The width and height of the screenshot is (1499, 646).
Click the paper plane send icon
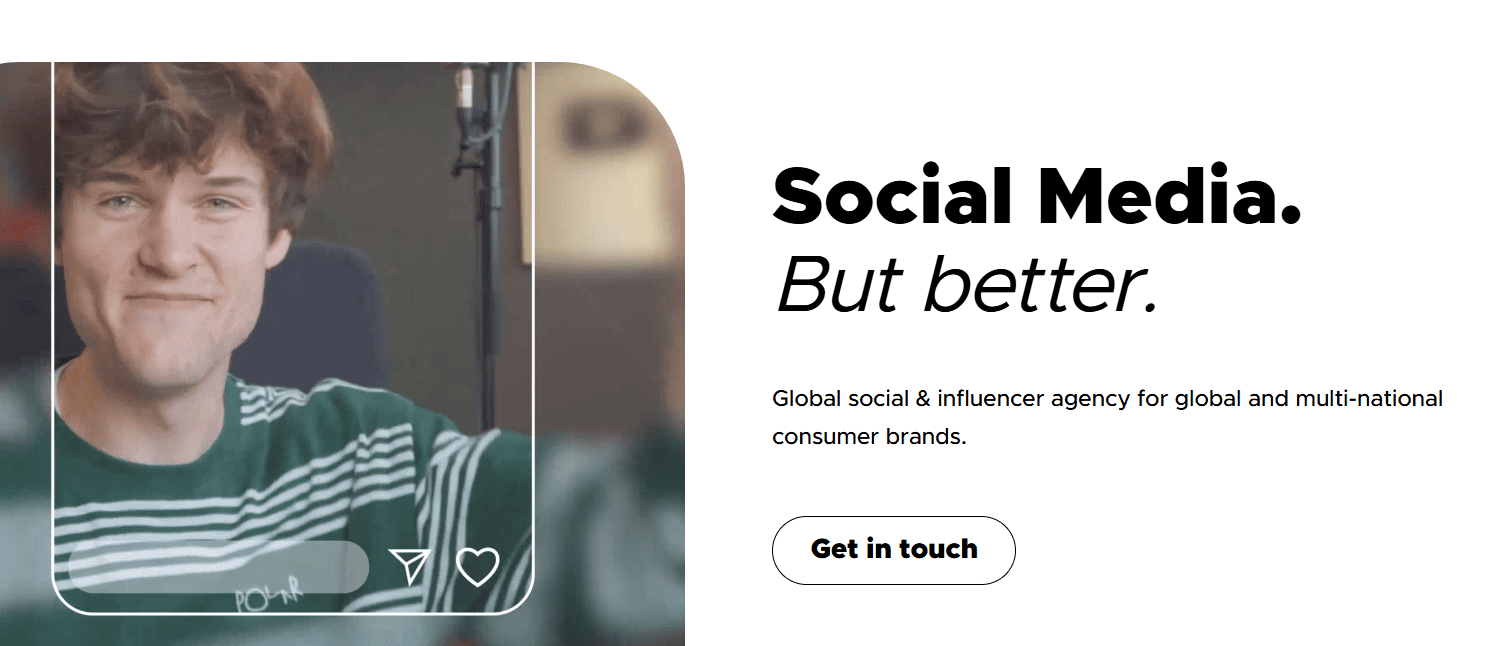pos(409,566)
